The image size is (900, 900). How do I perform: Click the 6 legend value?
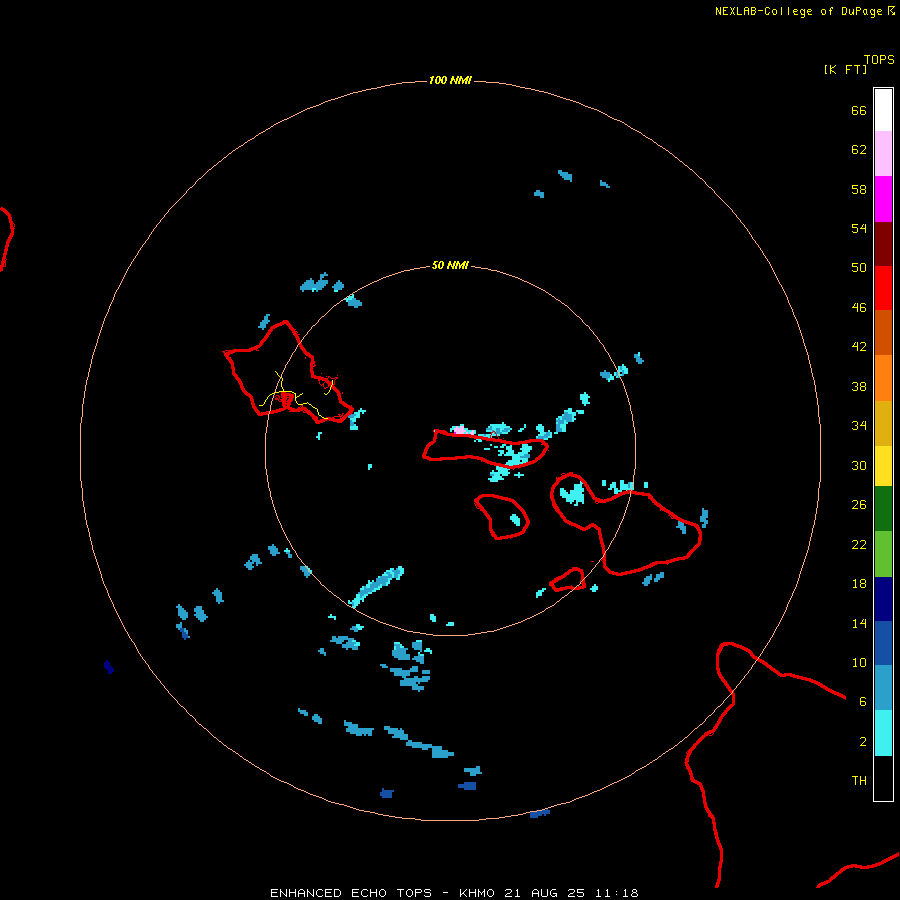point(862,701)
